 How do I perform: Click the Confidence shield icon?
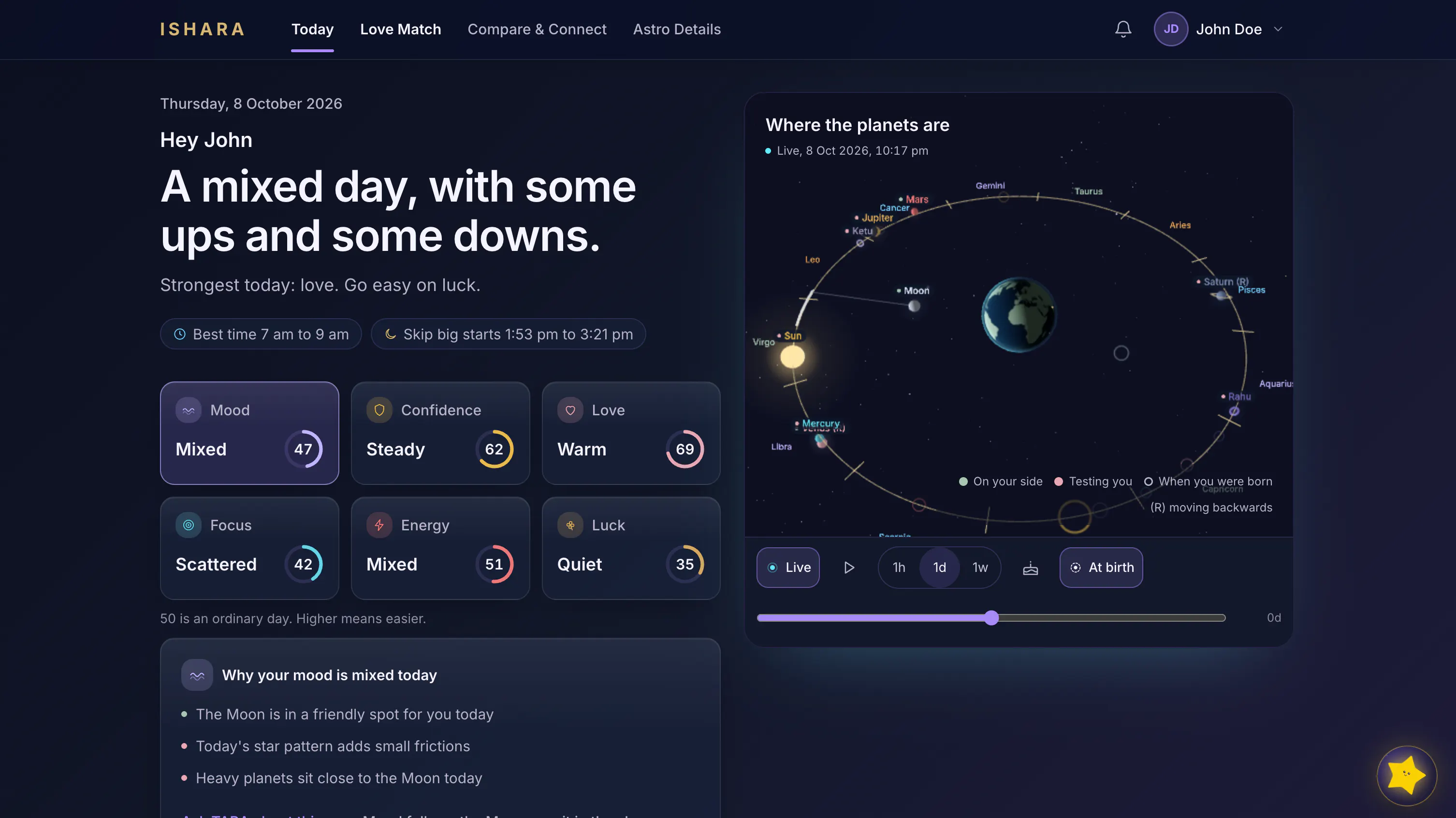point(379,410)
